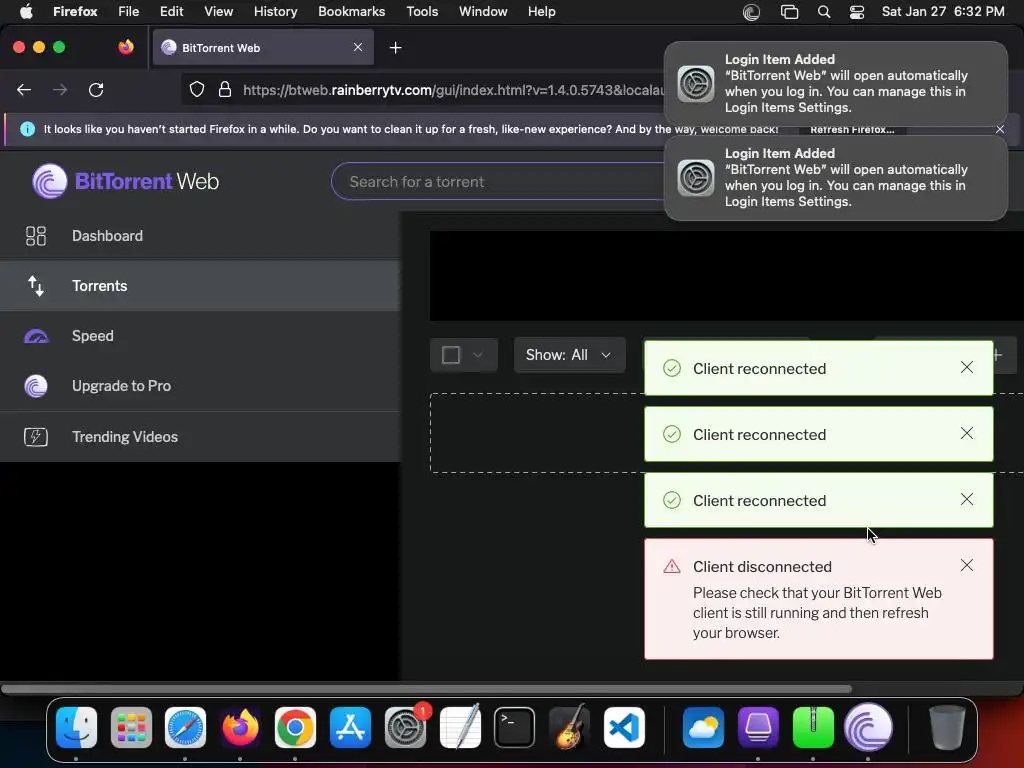
Task: Click the first Login Item Added notification
Action: (835, 84)
